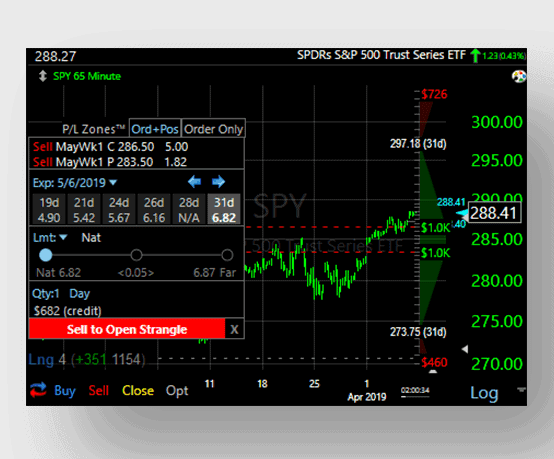554x459 pixels.
Task: Click the $726 profit zone label
Action: (x=434, y=94)
